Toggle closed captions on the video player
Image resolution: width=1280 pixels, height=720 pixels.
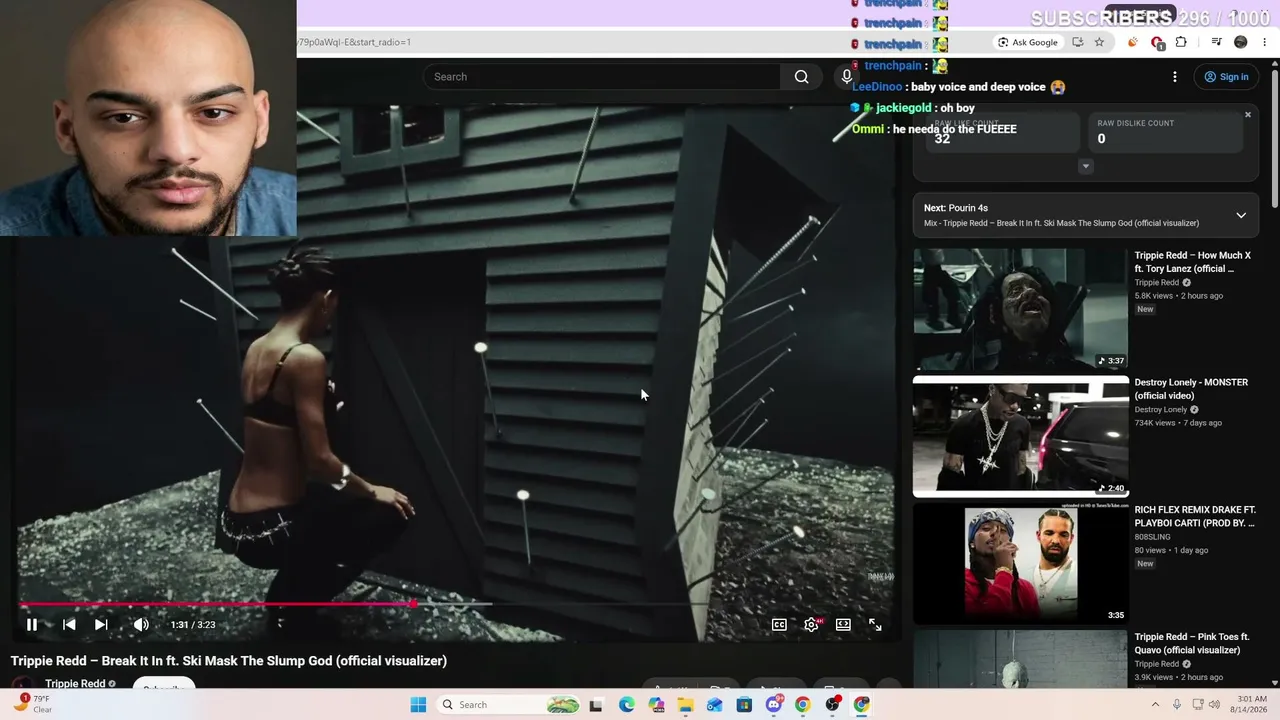point(779,625)
